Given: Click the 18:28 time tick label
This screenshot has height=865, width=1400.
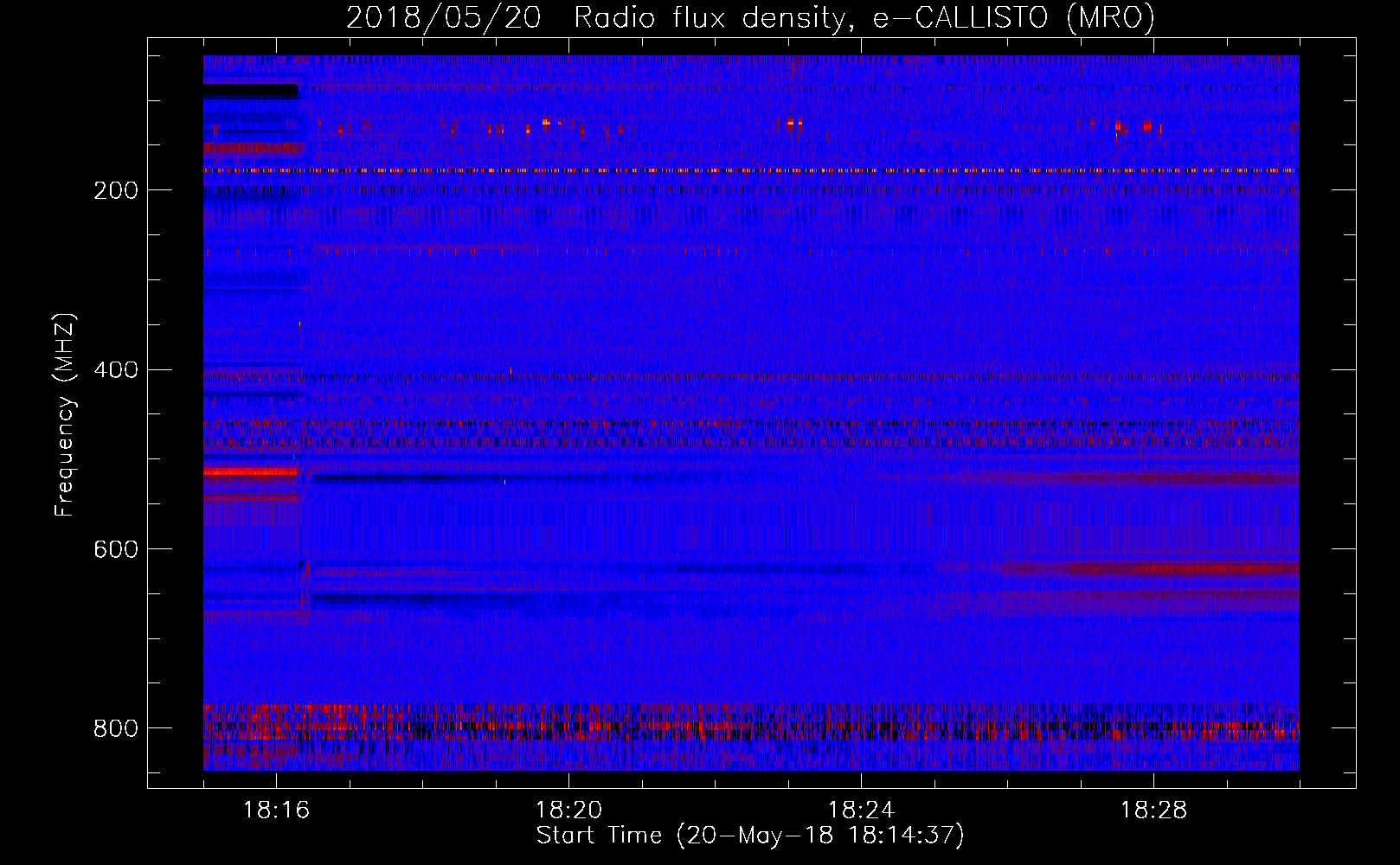Looking at the screenshot, I should (x=1153, y=811).
